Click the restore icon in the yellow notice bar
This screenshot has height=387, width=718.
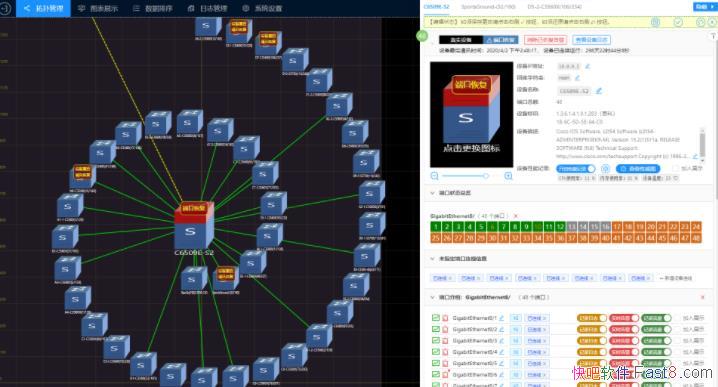pos(701,22)
